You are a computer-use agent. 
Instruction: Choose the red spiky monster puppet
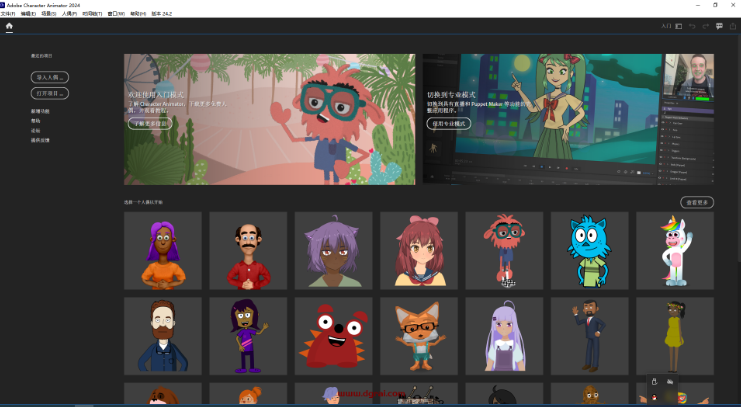(x=333, y=336)
